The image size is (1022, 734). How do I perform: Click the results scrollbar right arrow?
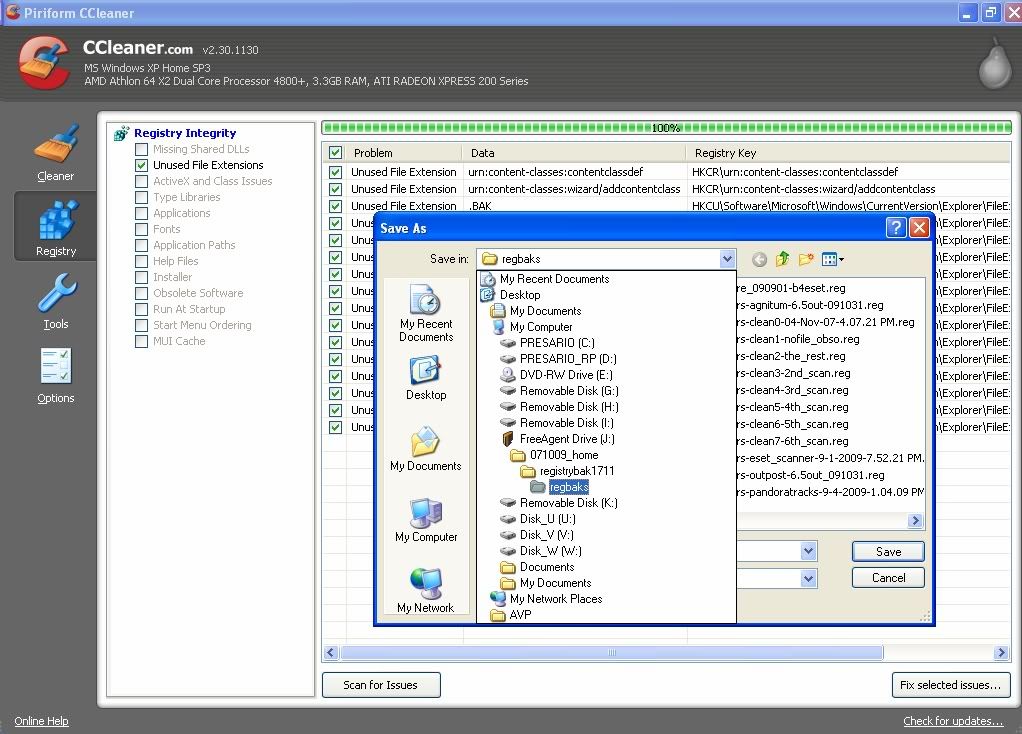pos(1001,653)
